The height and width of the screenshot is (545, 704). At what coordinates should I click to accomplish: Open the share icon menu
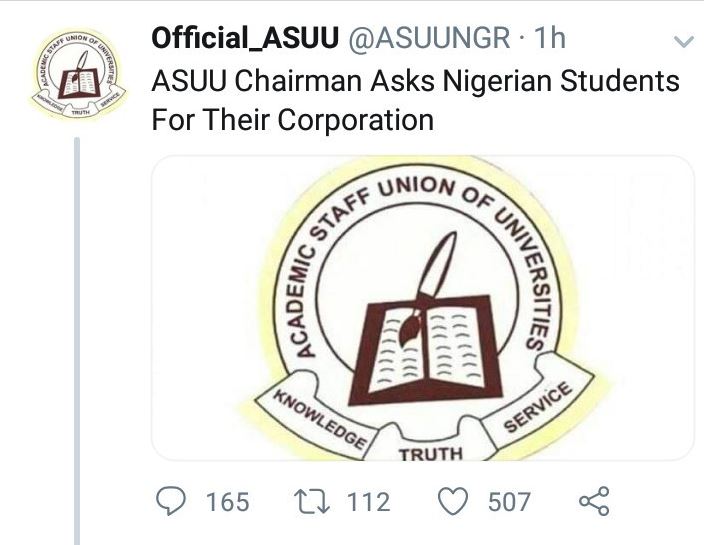594,501
